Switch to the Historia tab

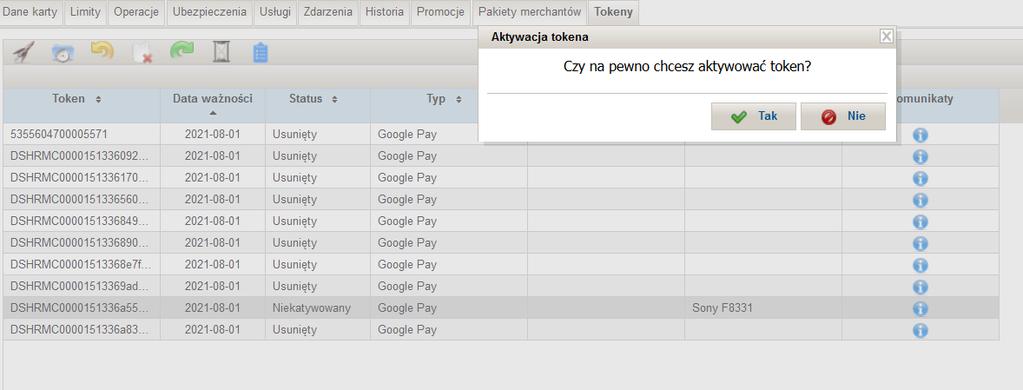coord(384,12)
